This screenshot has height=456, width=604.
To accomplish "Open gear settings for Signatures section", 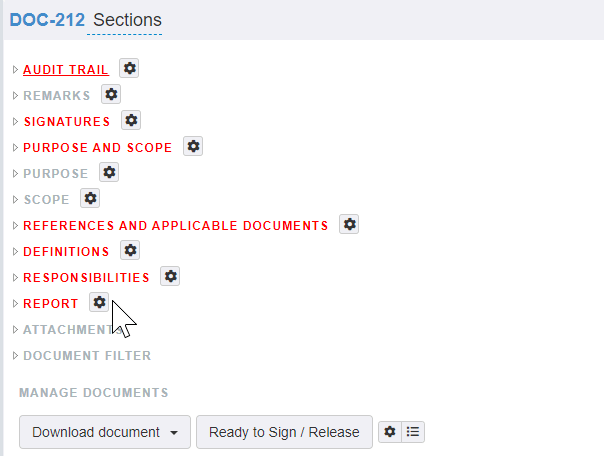I will [x=131, y=120].
